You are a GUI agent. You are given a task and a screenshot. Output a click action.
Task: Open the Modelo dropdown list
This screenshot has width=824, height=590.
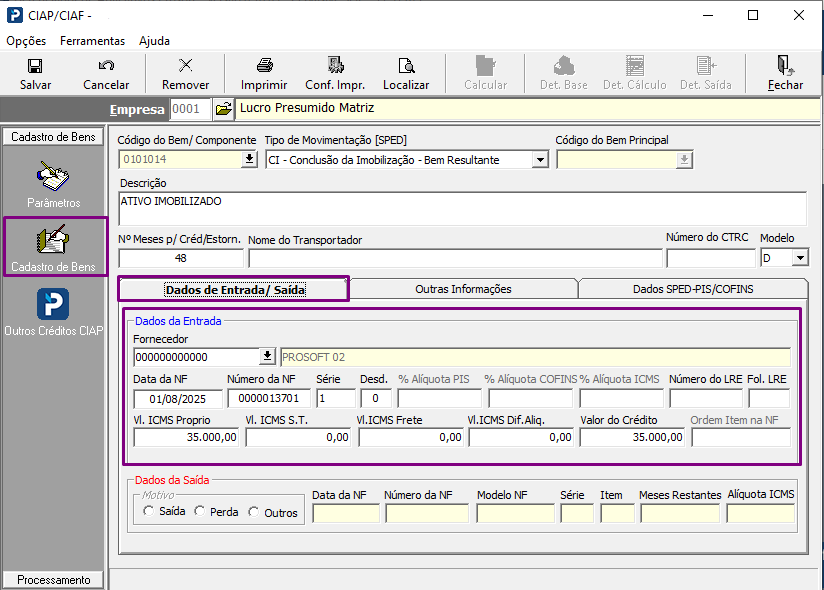799,258
